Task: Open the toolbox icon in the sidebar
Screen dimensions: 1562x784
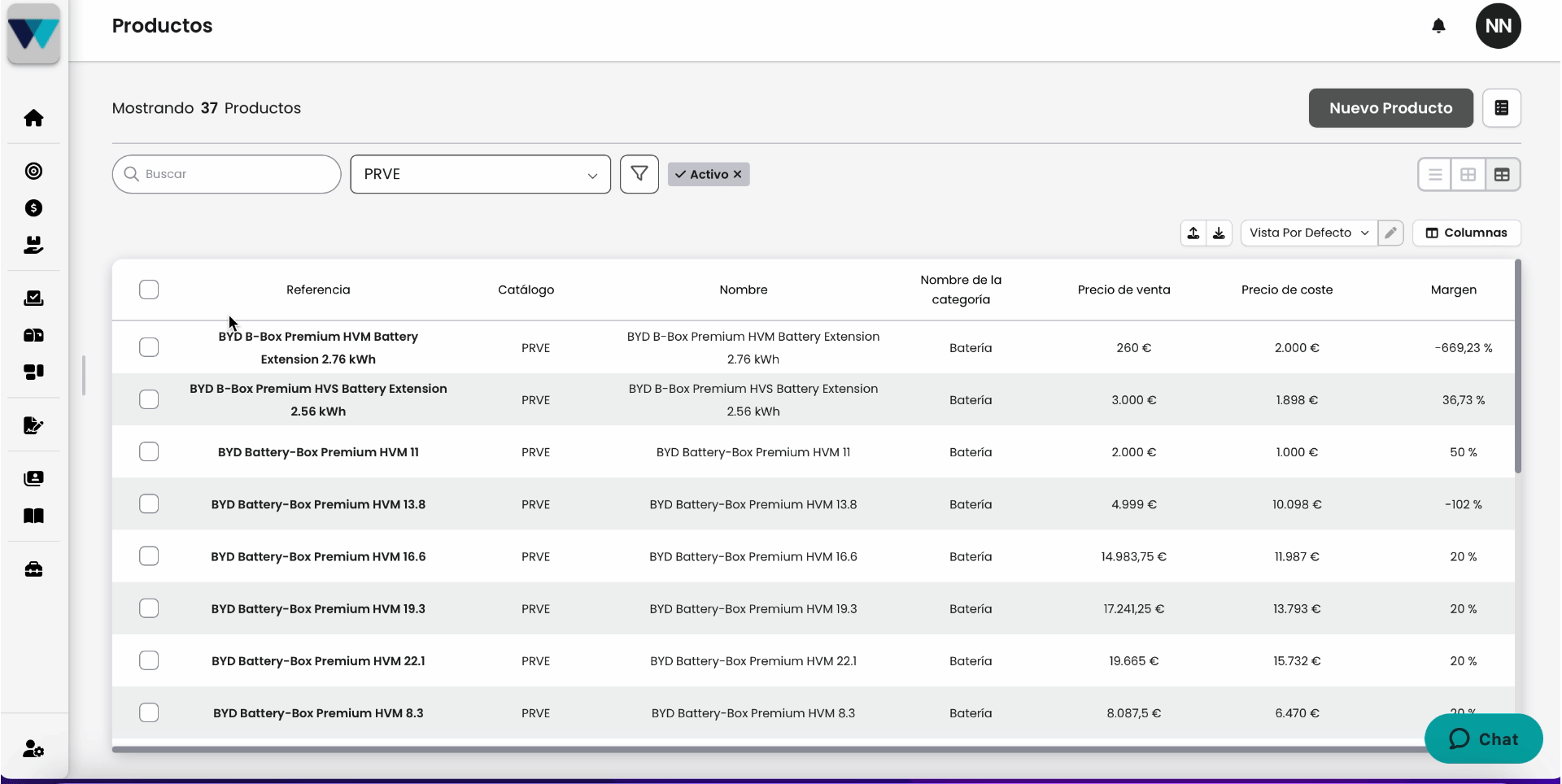Action: (33, 569)
